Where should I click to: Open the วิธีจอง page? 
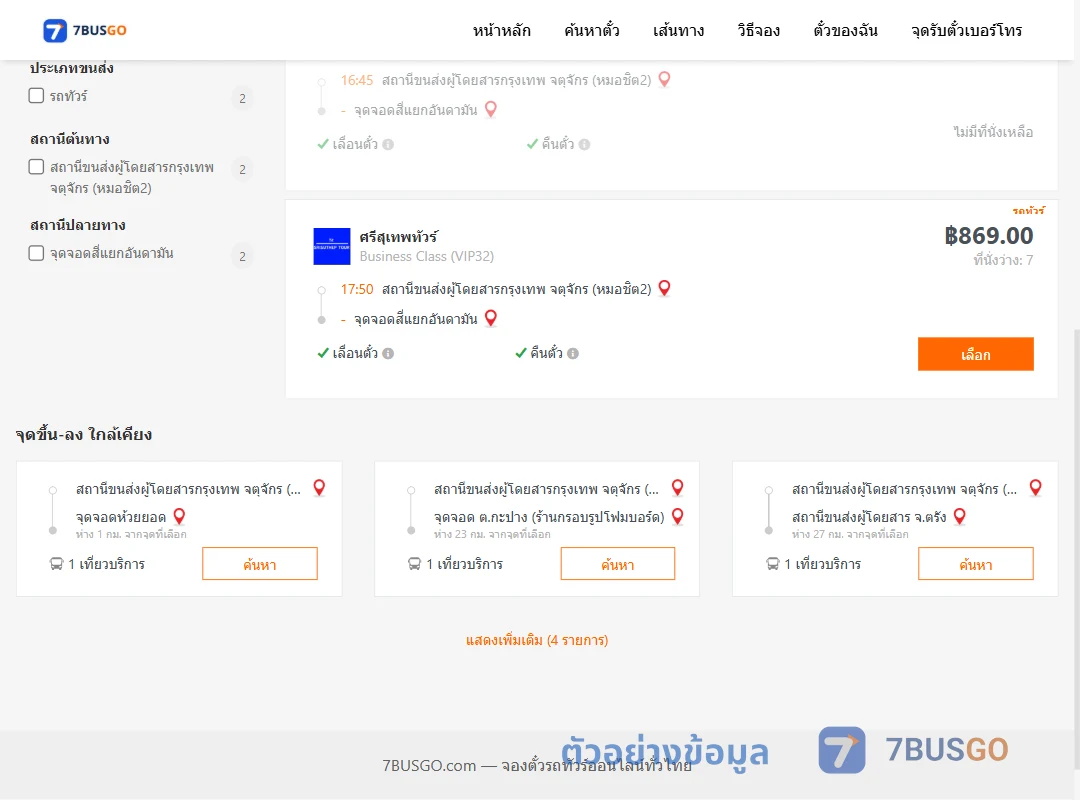758,30
